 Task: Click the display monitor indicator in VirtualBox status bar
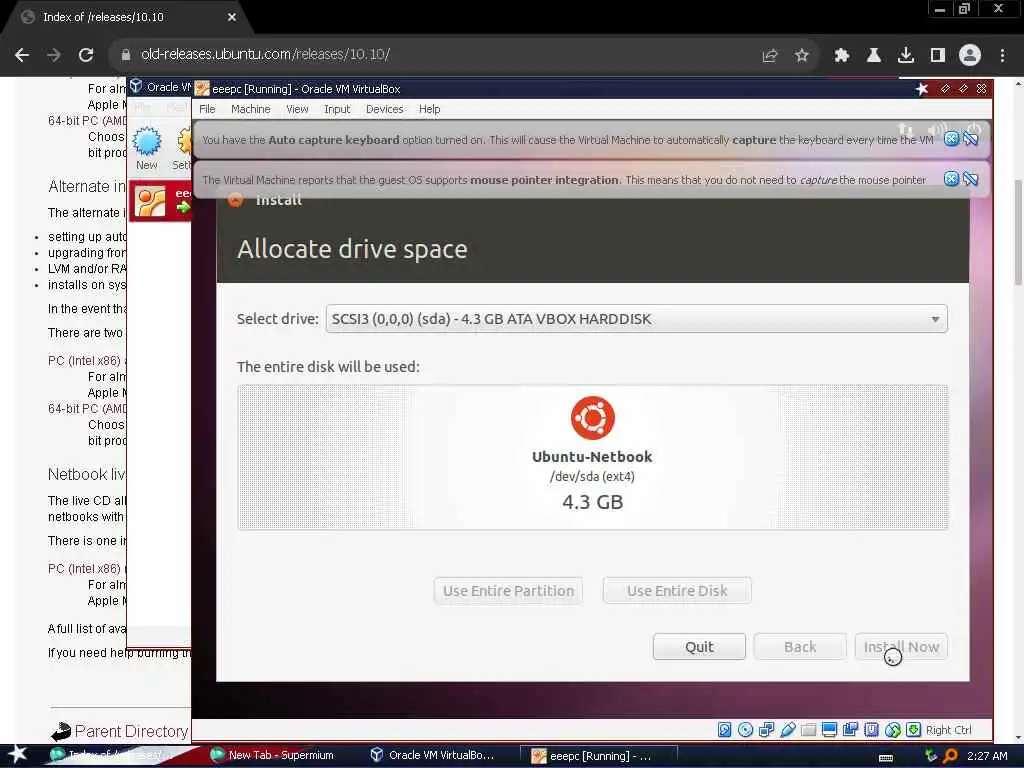[x=829, y=729]
